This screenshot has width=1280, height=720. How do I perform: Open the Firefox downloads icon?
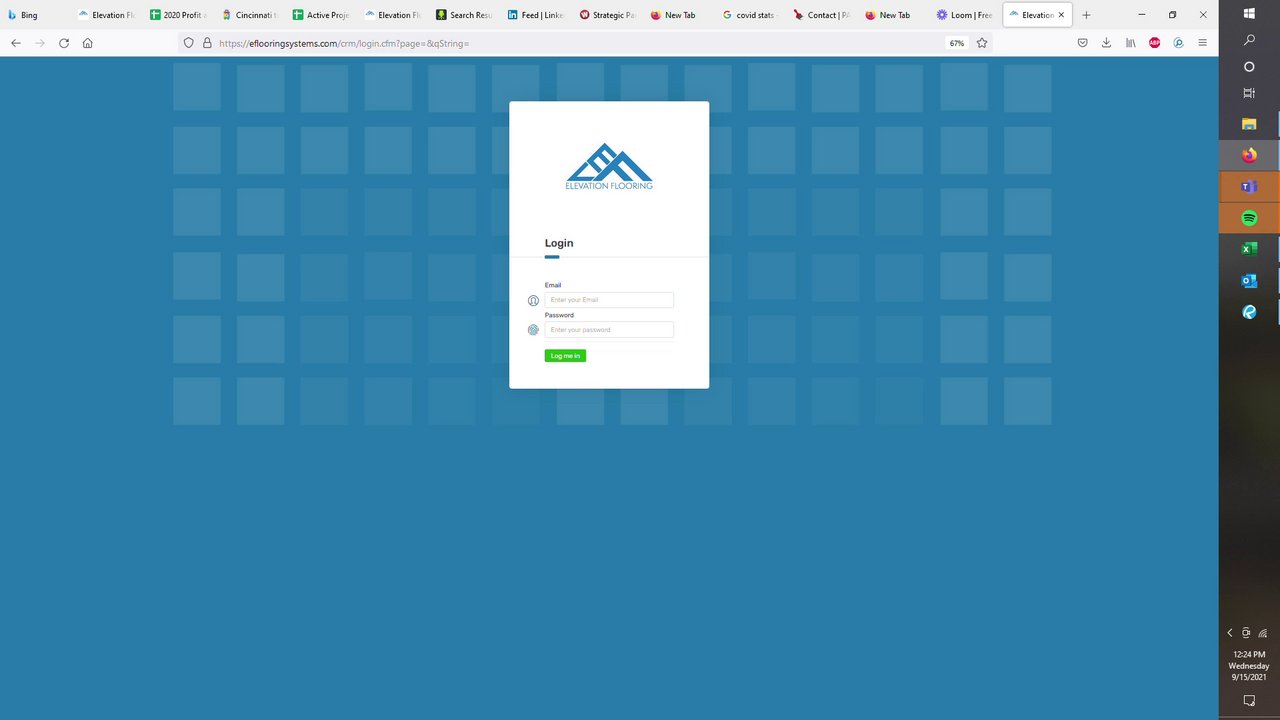coord(1106,43)
